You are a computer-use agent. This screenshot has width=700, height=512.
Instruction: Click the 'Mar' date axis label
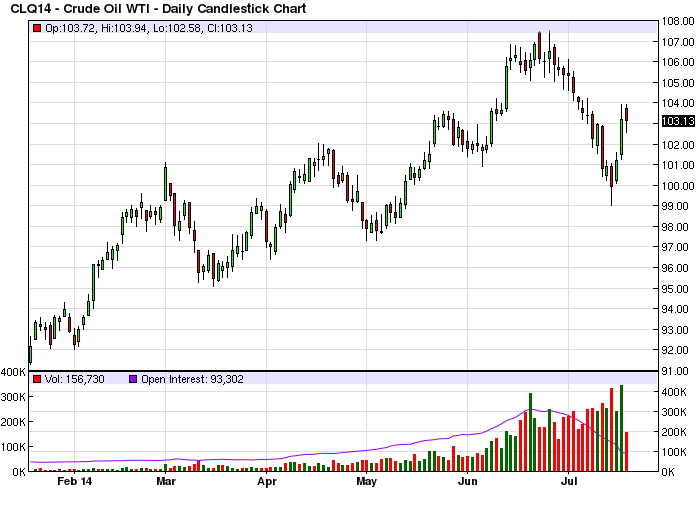[166, 481]
